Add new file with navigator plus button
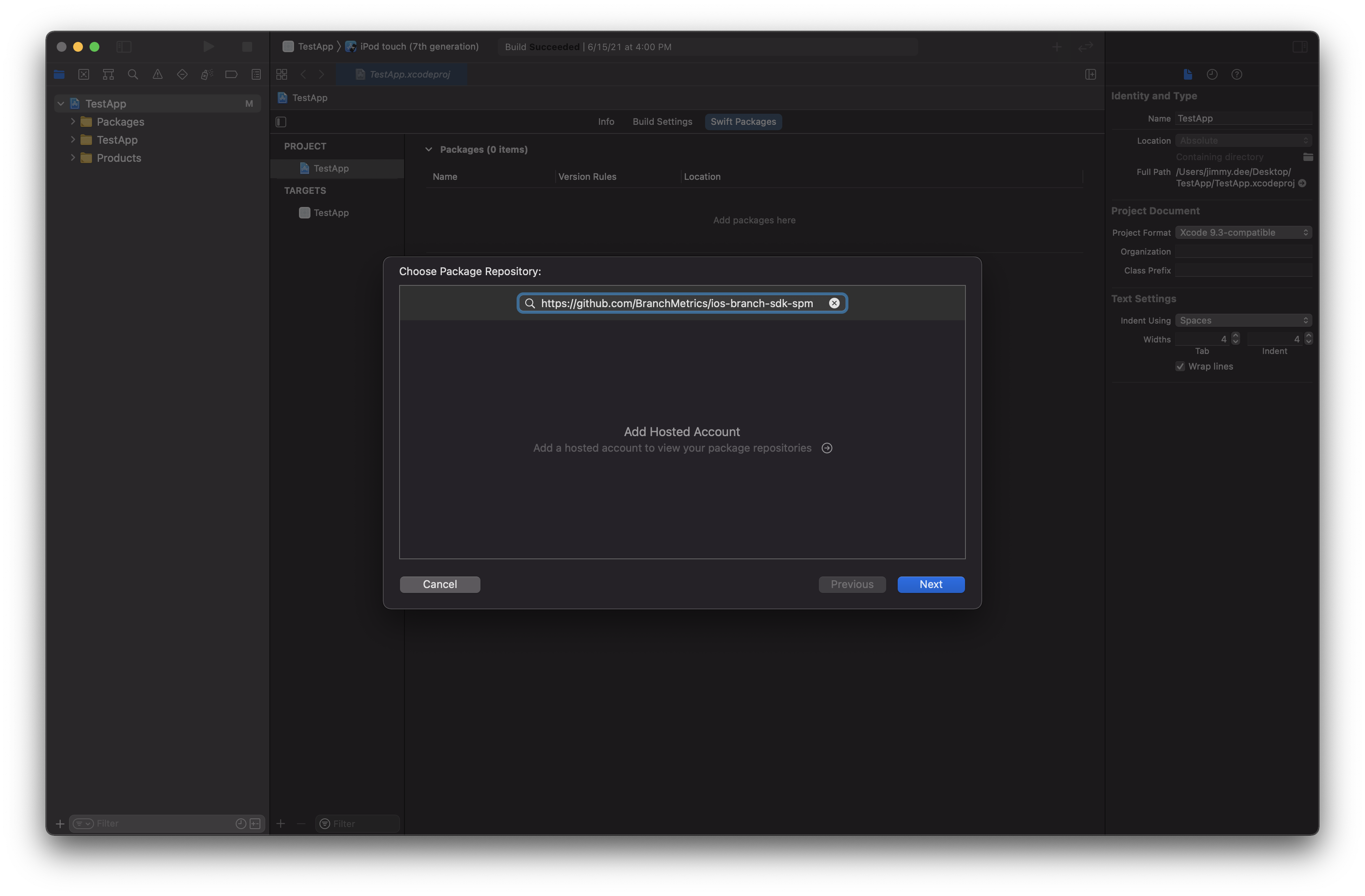 (x=60, y=824)
